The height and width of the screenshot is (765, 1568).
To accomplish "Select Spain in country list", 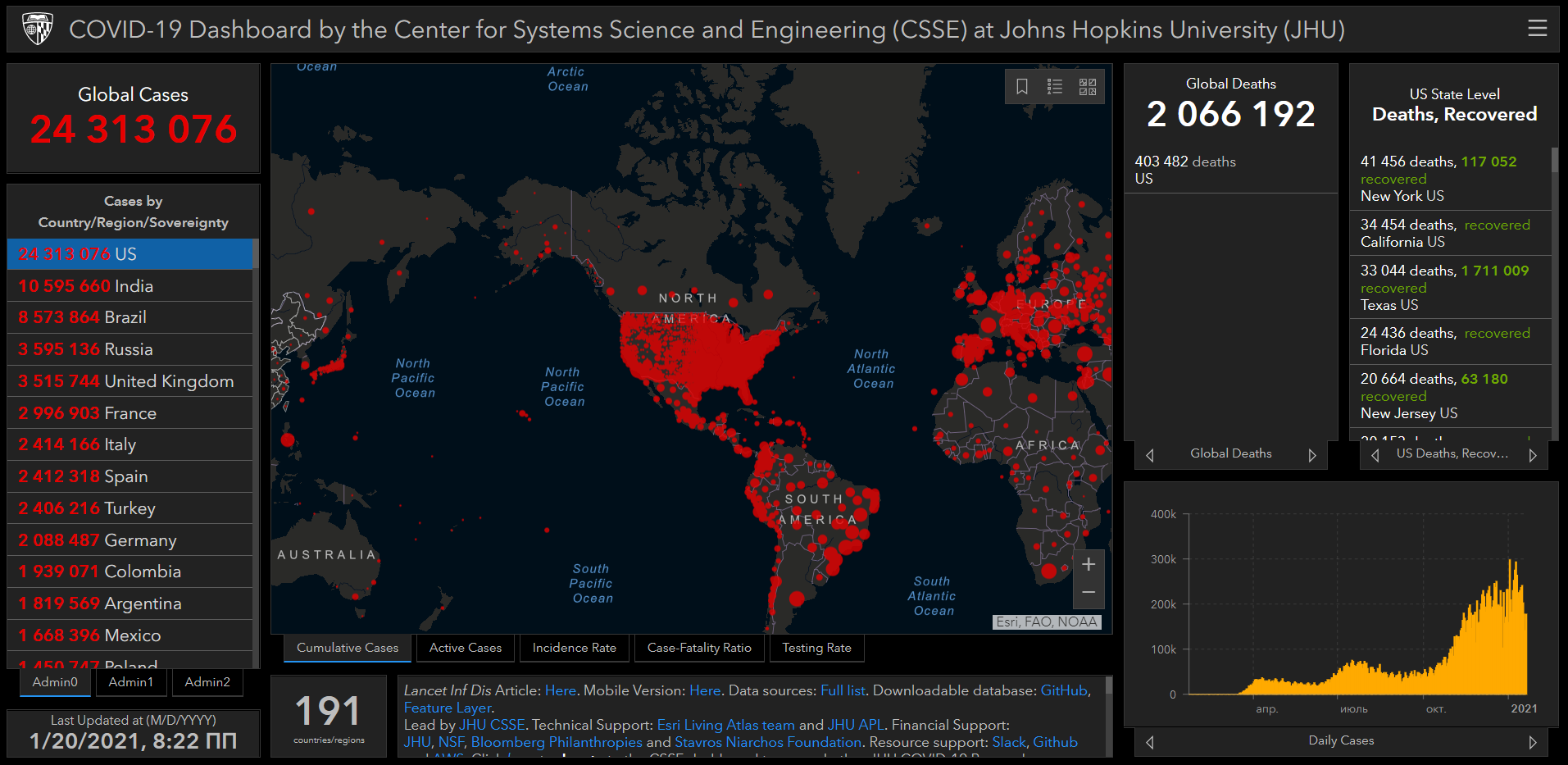I will 130,476.
